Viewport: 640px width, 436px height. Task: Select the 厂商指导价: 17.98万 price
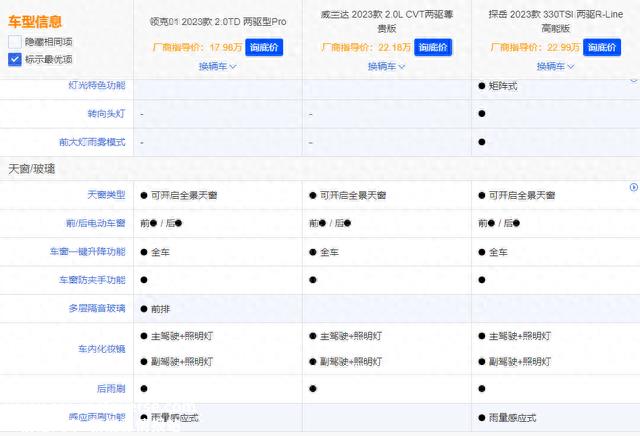(x=198, y=47)
